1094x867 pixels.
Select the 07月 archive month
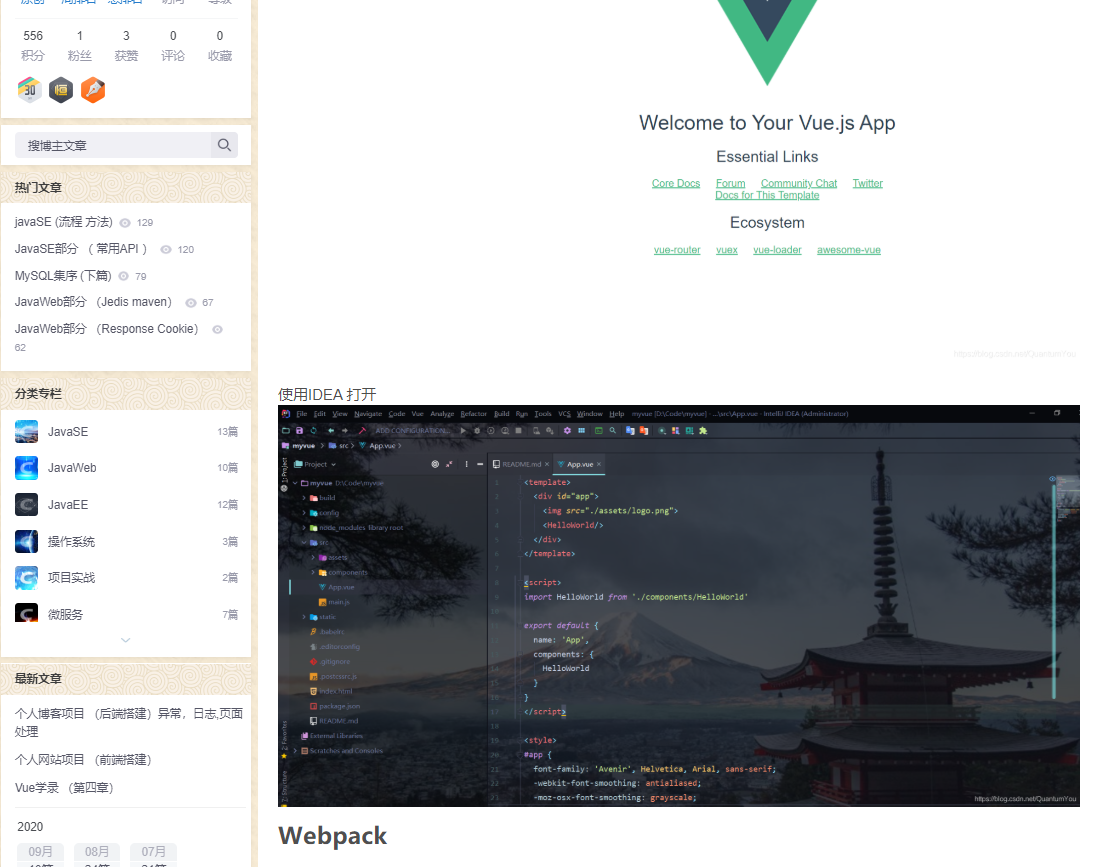[153, 852]
